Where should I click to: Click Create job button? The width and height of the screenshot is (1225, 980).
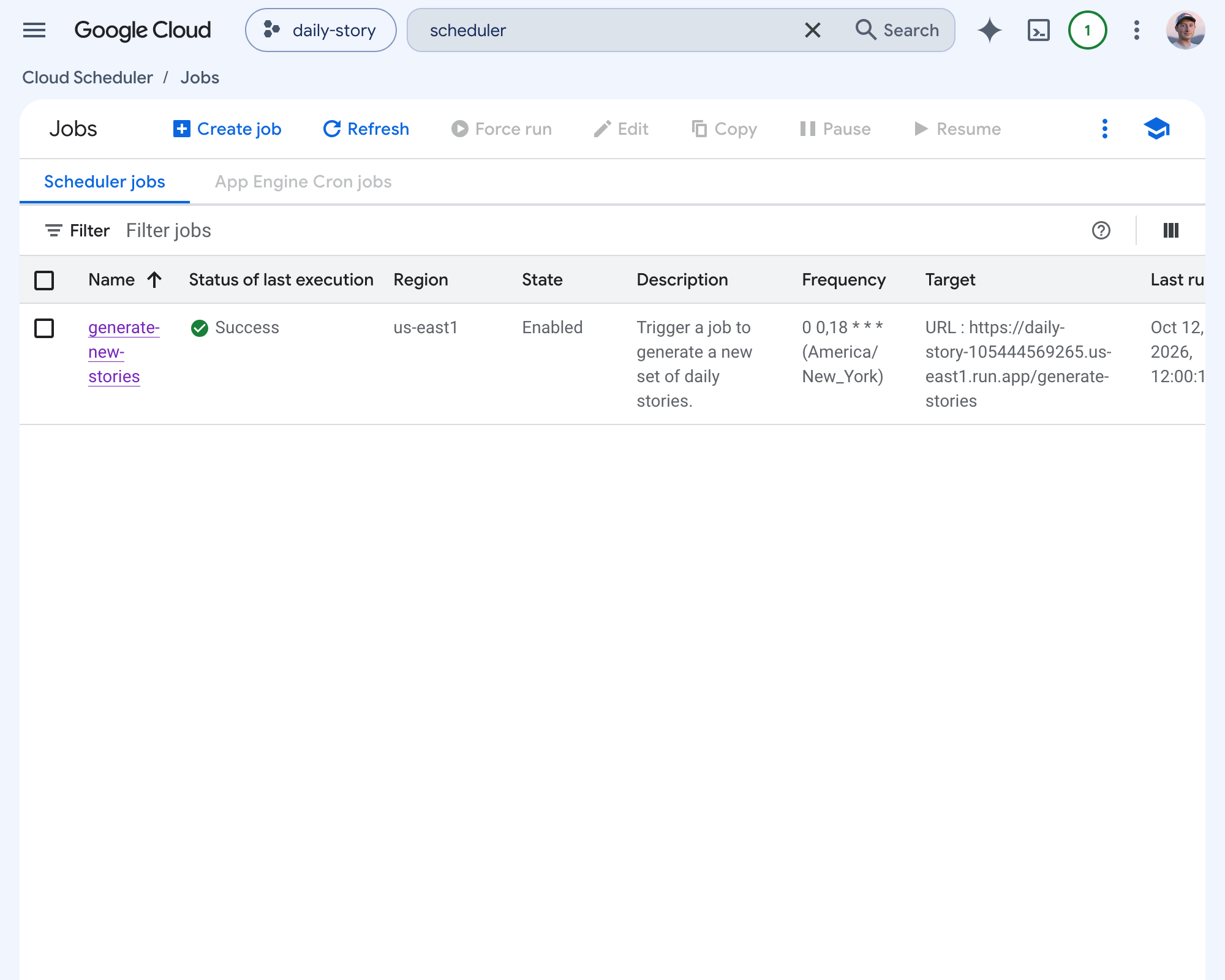pyautogui.click(x=228, y=129)
